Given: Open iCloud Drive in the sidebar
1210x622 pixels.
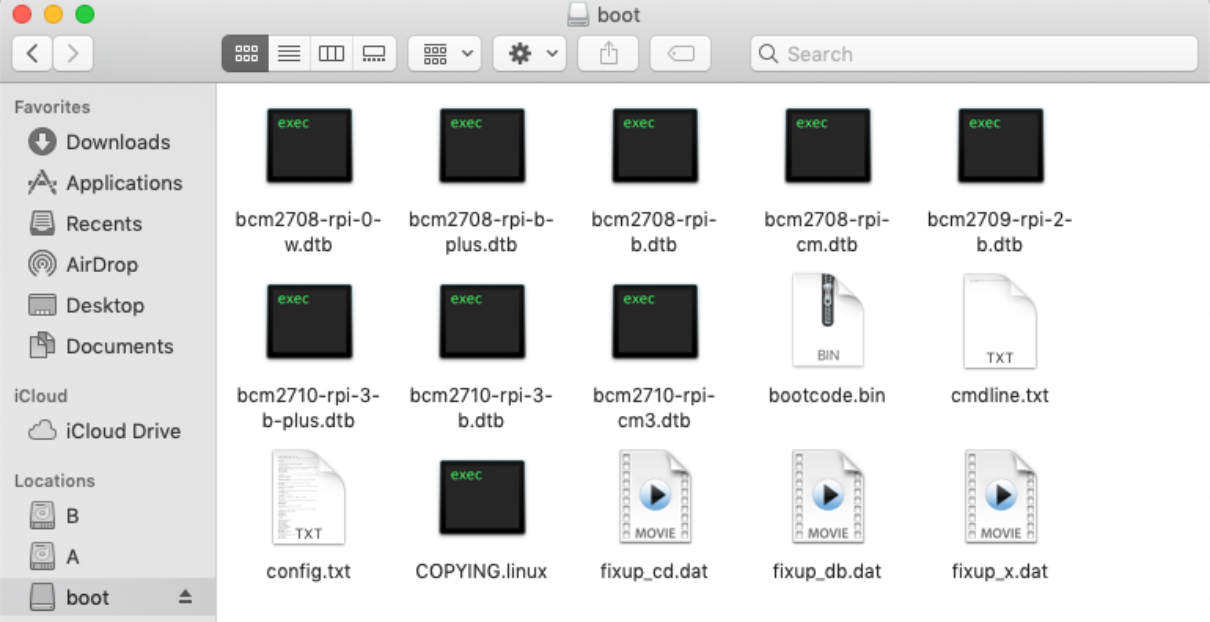Looking at the screenshot, I should point(108,431).
